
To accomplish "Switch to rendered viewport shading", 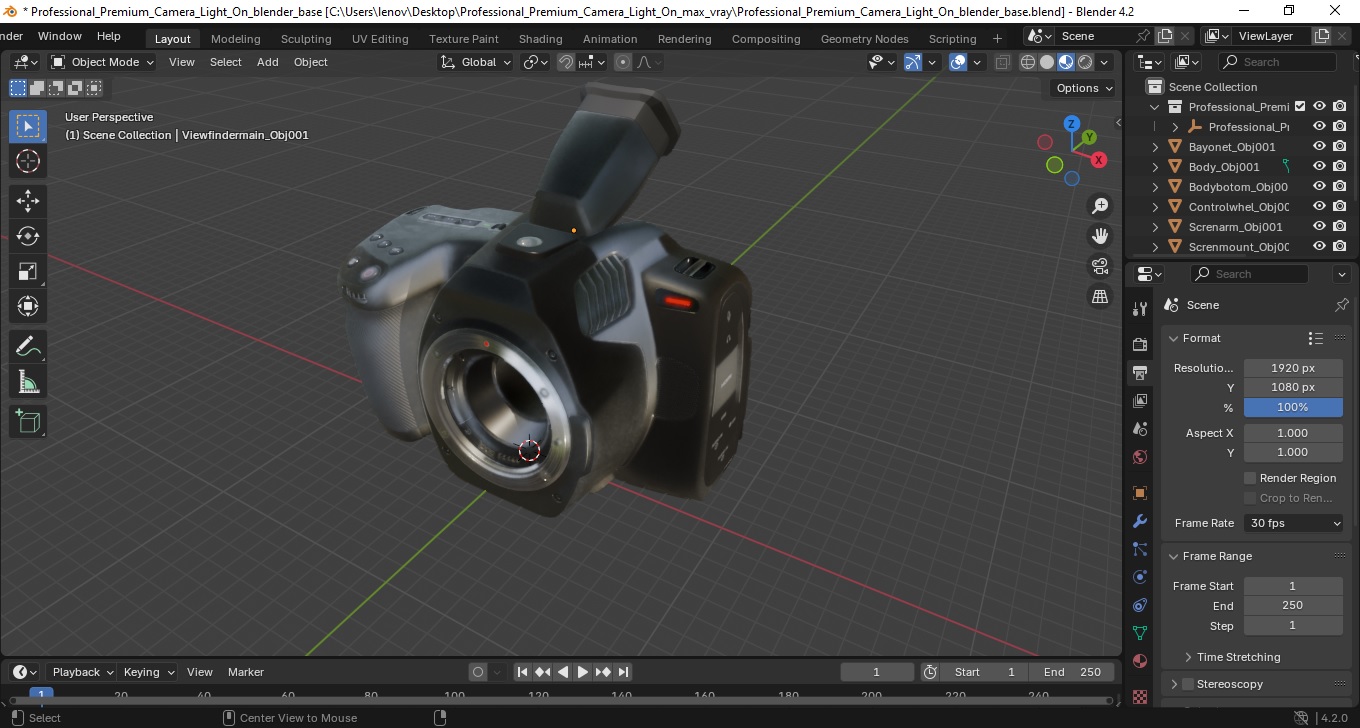I will pos(1084,62).
